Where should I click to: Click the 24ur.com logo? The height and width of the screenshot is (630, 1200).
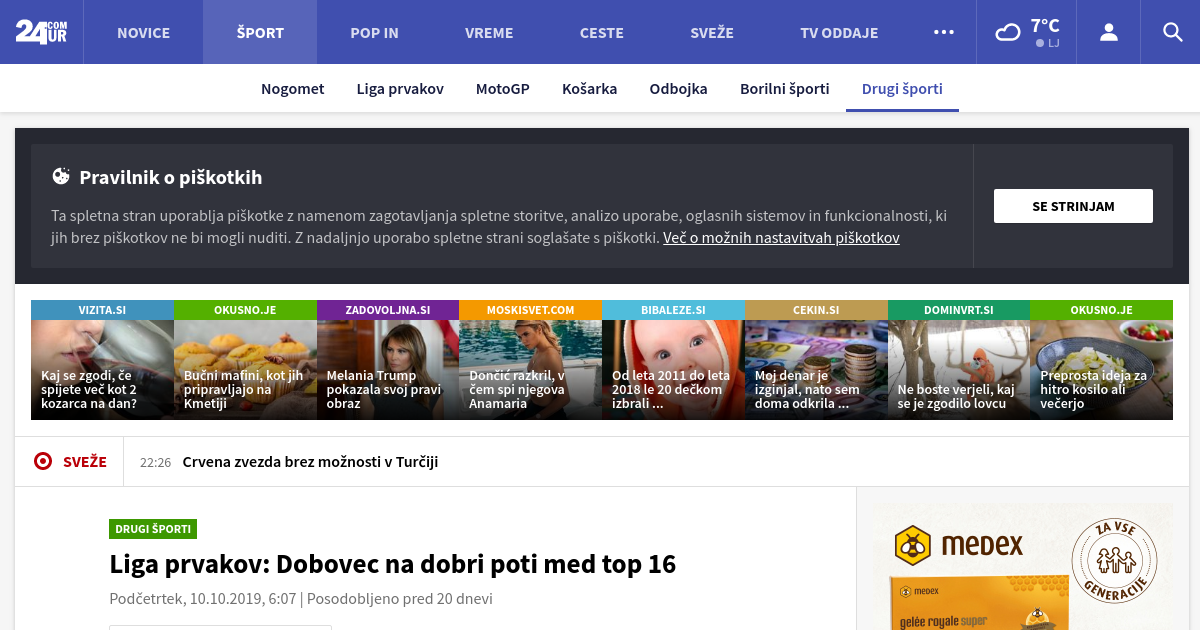click(x=41, y=32)
